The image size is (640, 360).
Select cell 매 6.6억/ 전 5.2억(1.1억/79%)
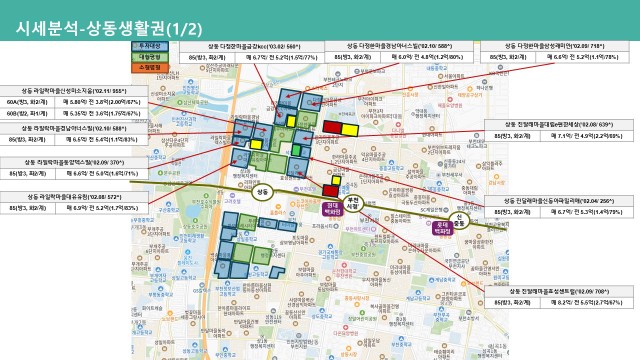click(582, 57)
